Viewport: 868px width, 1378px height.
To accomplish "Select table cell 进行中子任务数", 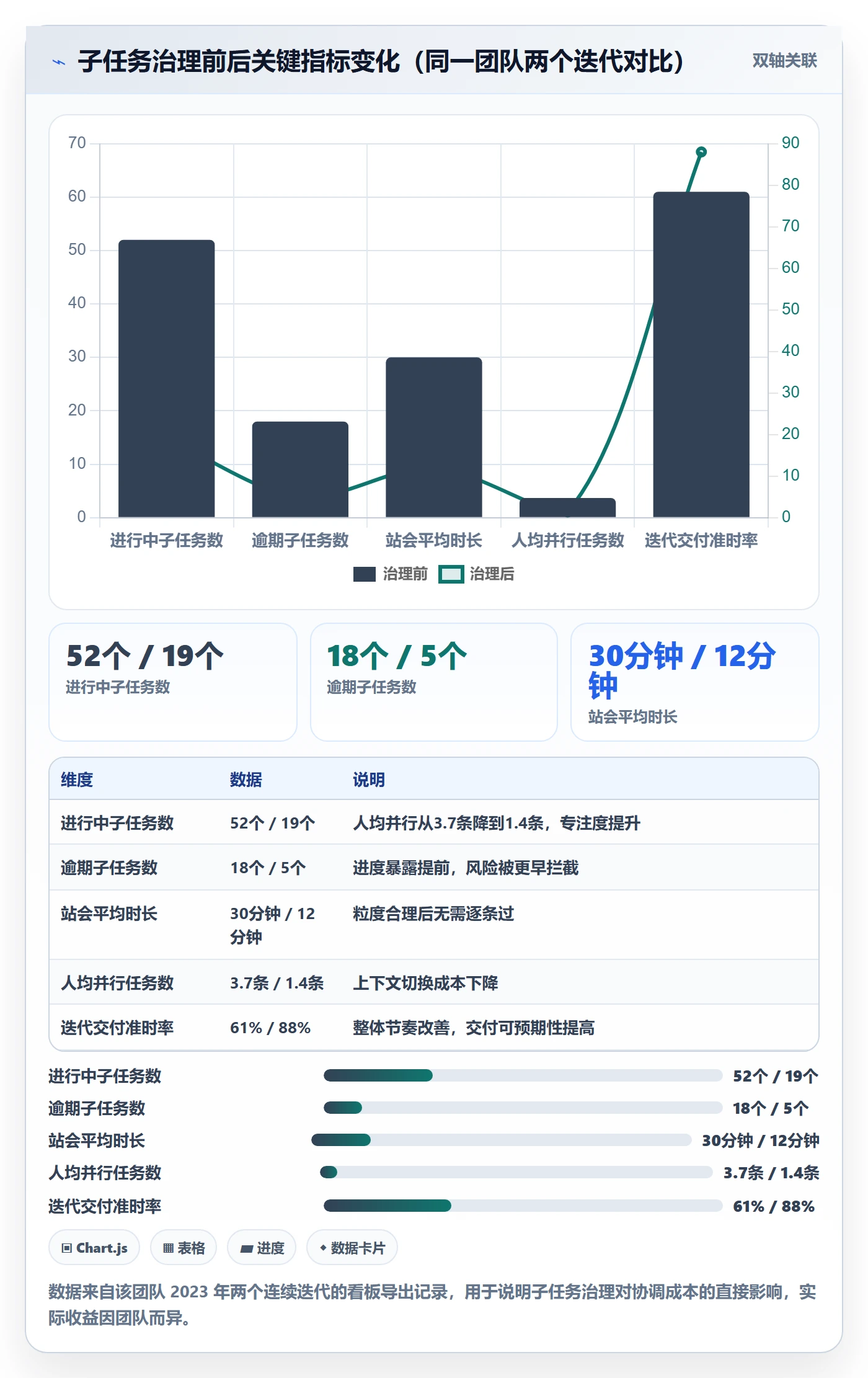I will point(117,823).
